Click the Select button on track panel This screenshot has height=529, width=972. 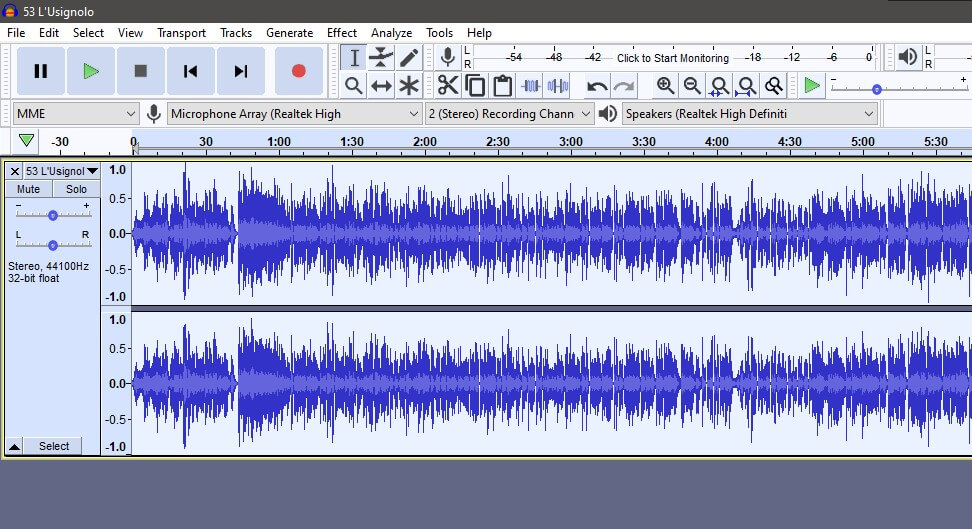click(54, 446)
